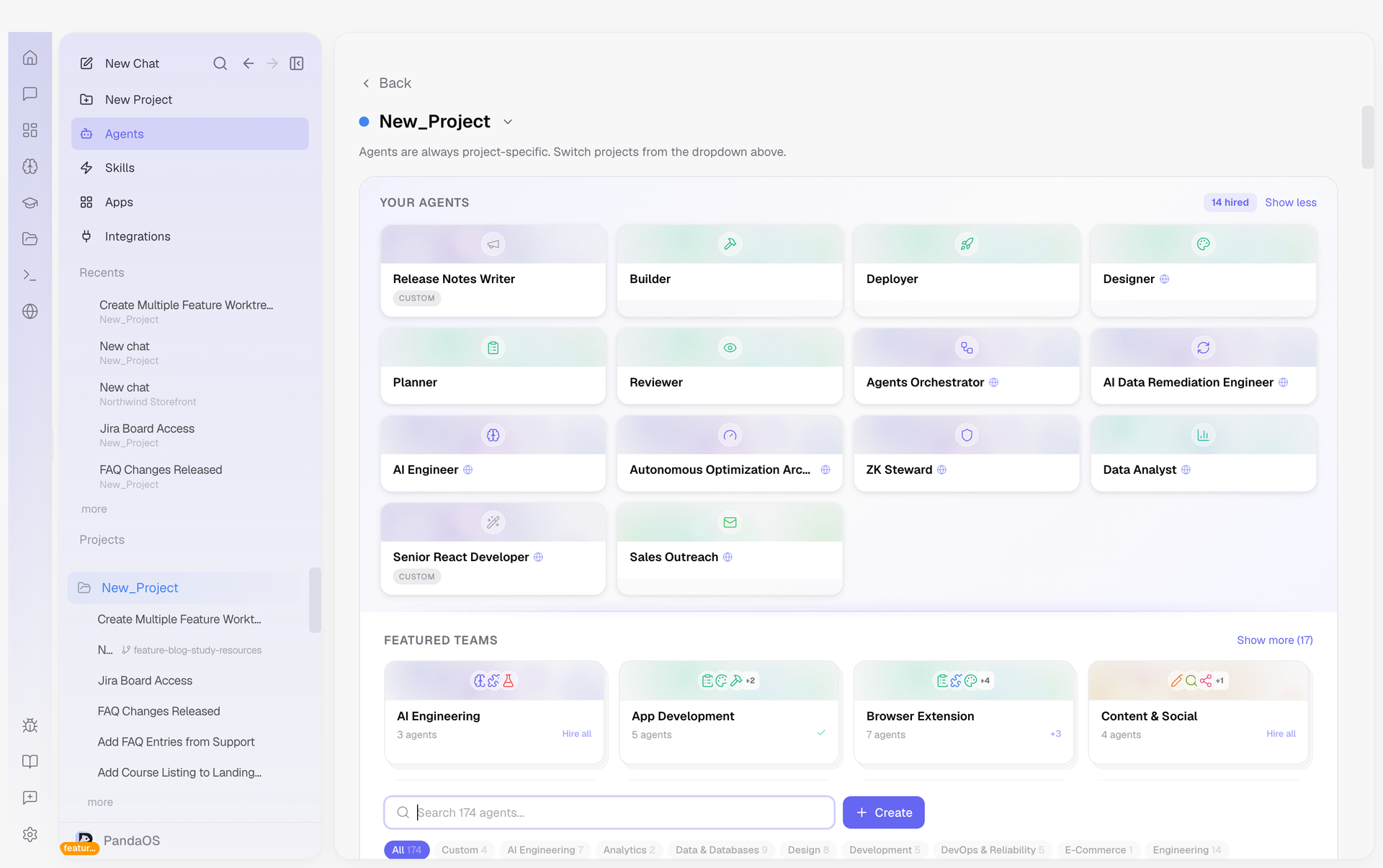Select Agents in the sidebar menu

pyautogui.click(x=190, y=134)
